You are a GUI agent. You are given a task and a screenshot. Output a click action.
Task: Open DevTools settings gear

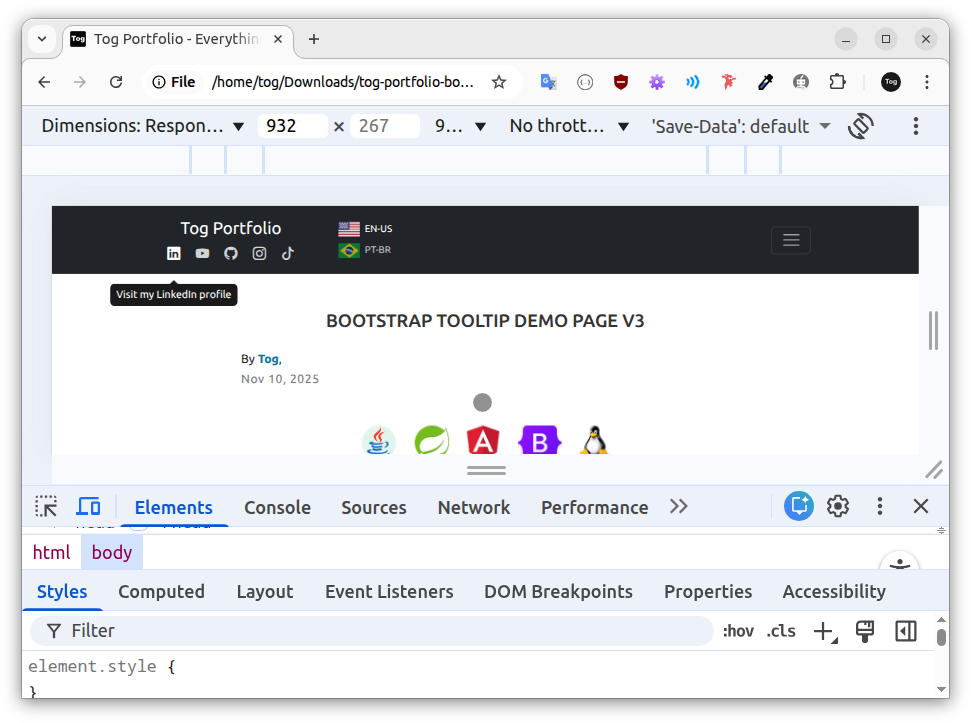click(838, 506)
